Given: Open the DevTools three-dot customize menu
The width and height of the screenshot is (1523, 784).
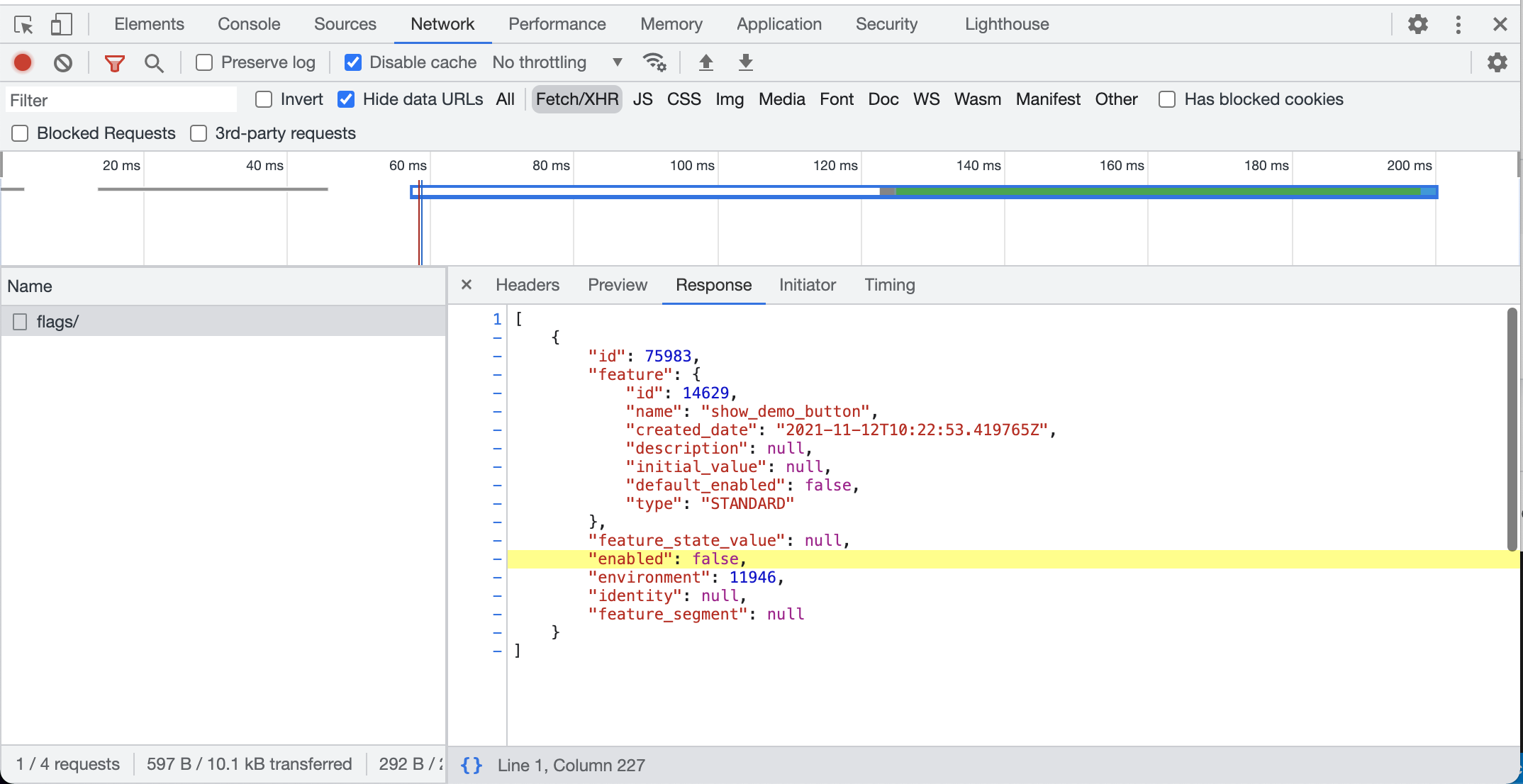Looking at the screenshot, I should point(1458,25).
